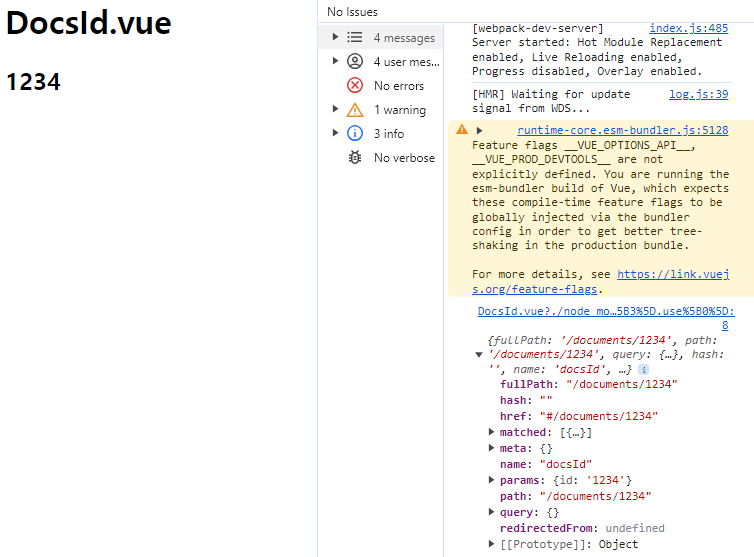The width and height of the screenshot is (754, 557).
Task: Open the vuejs feature-flags link
Action: (x=601, y=281)
